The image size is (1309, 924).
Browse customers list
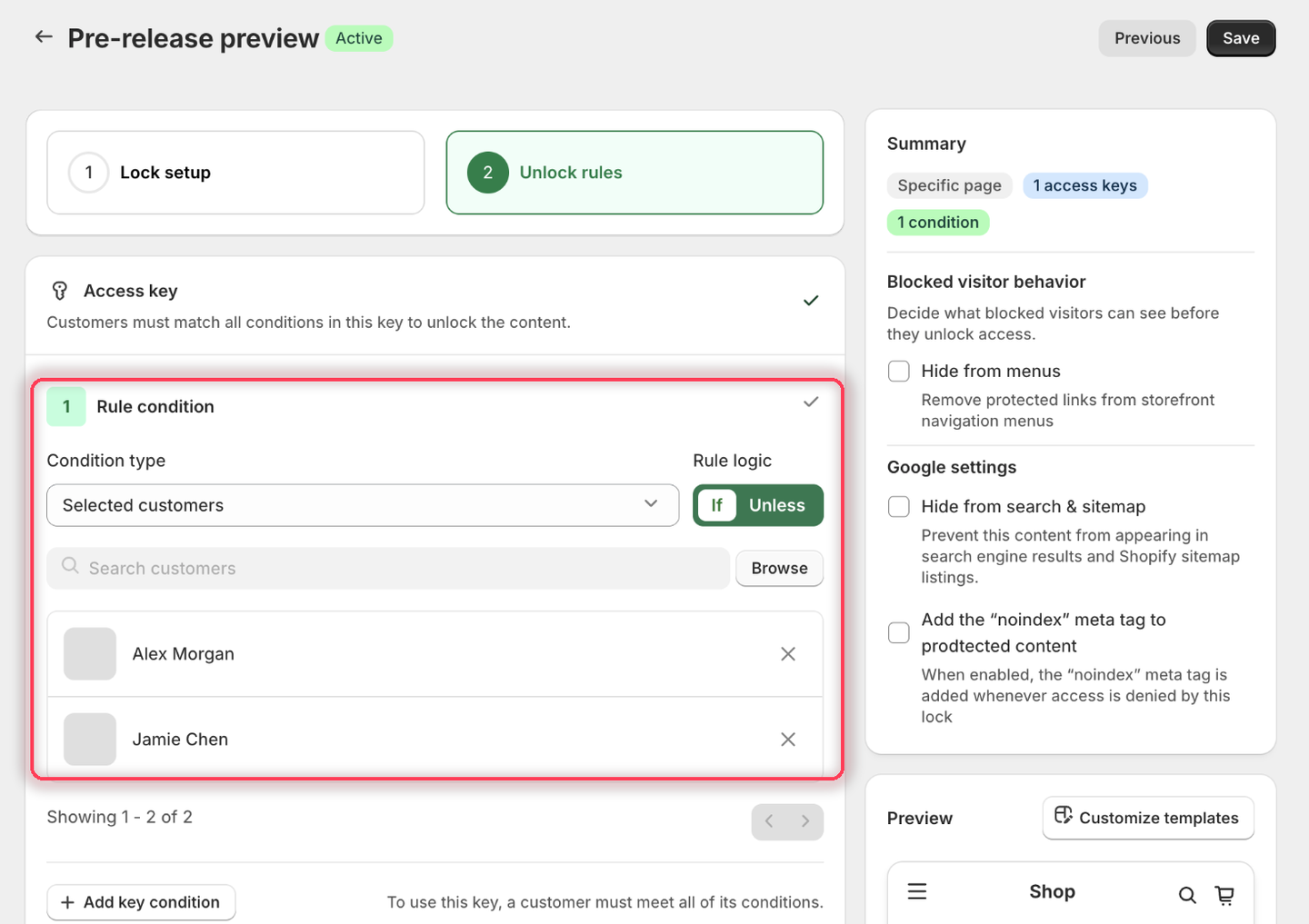click(779, 568)
